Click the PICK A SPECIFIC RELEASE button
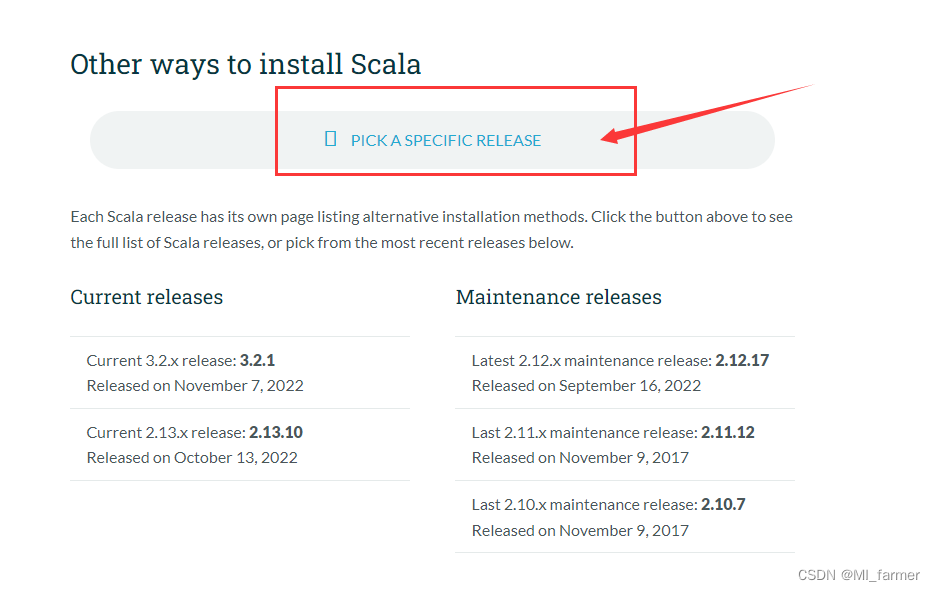 [x=446, y=140]
